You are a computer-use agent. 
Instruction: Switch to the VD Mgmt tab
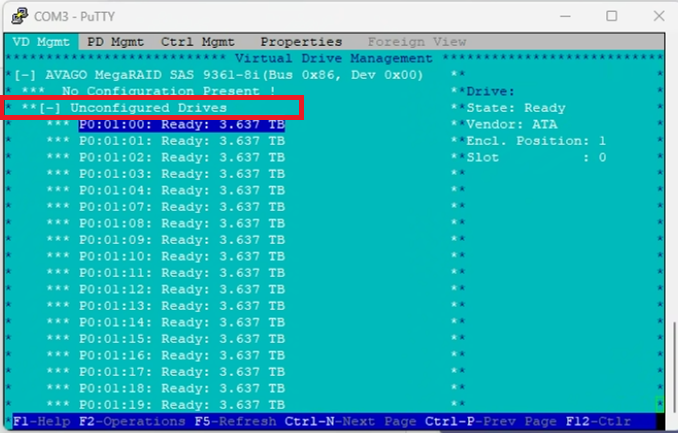41,42
